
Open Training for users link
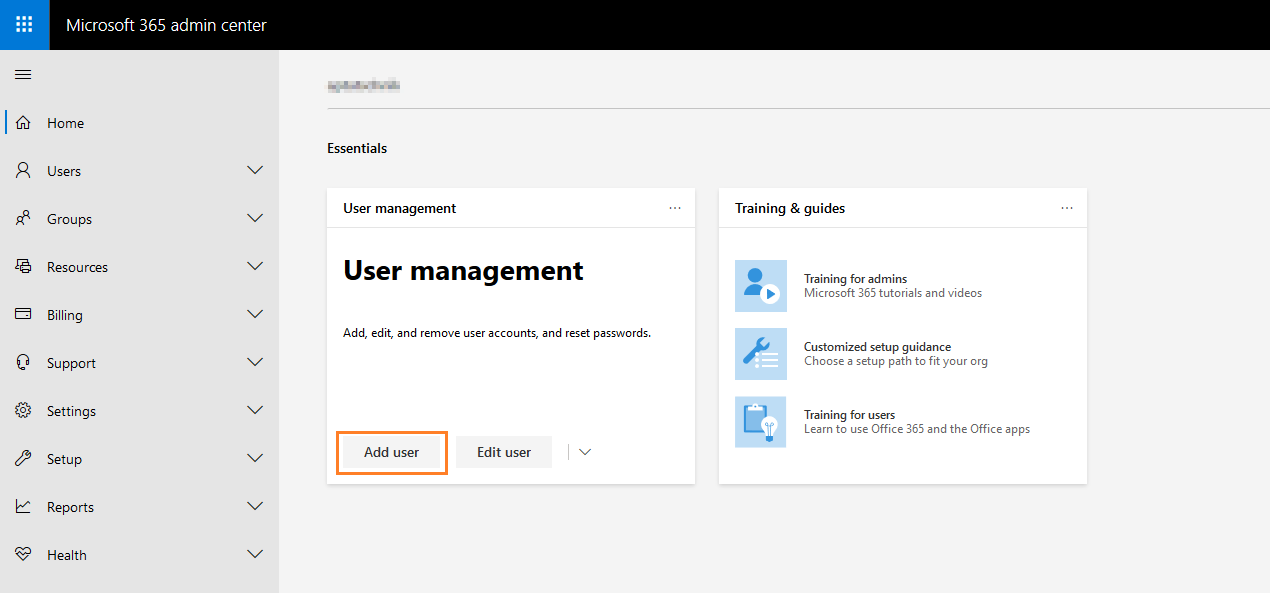pyautogui.click(x=849, y=415)
